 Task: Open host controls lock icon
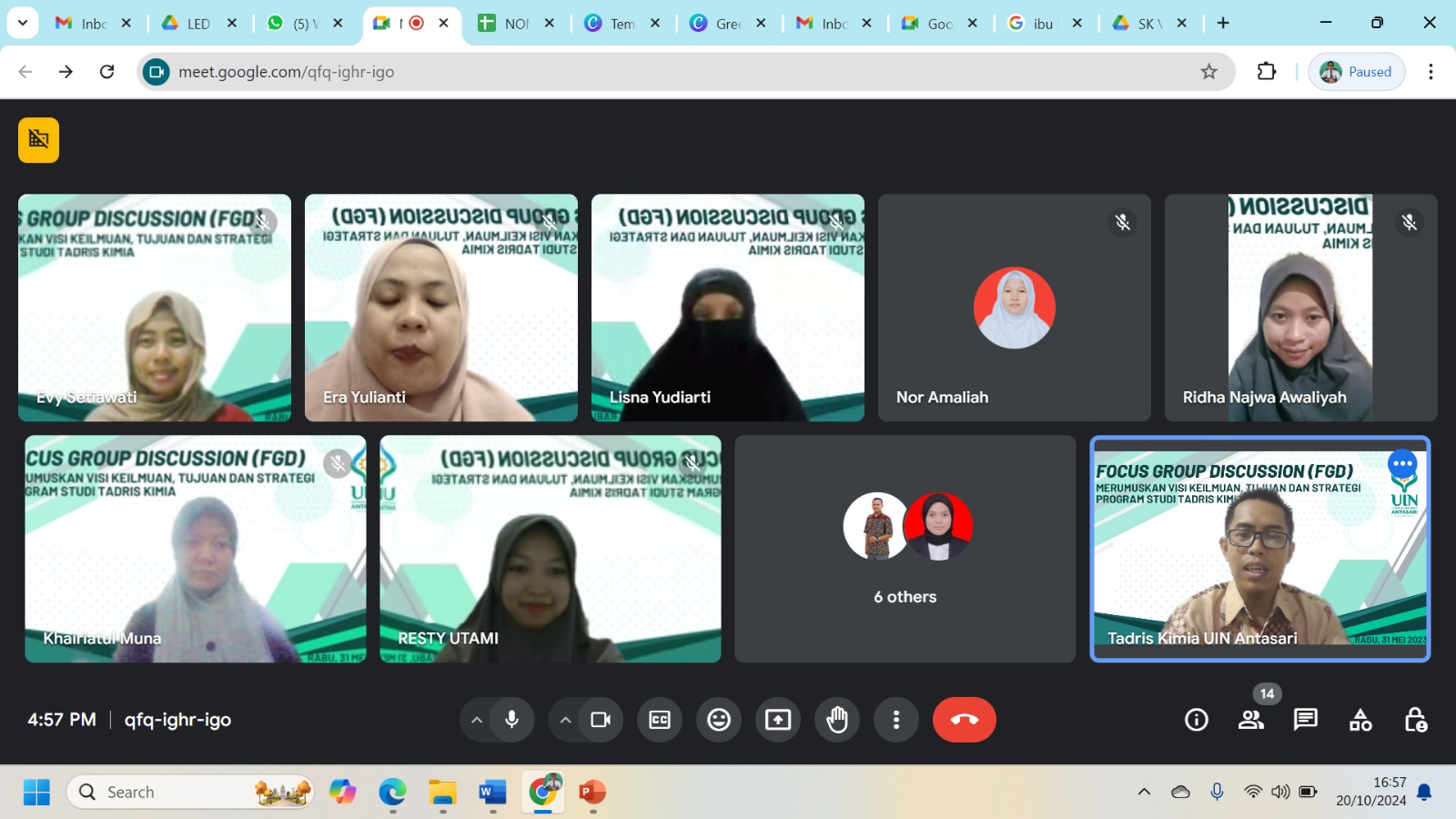(x=1415, y=720)
